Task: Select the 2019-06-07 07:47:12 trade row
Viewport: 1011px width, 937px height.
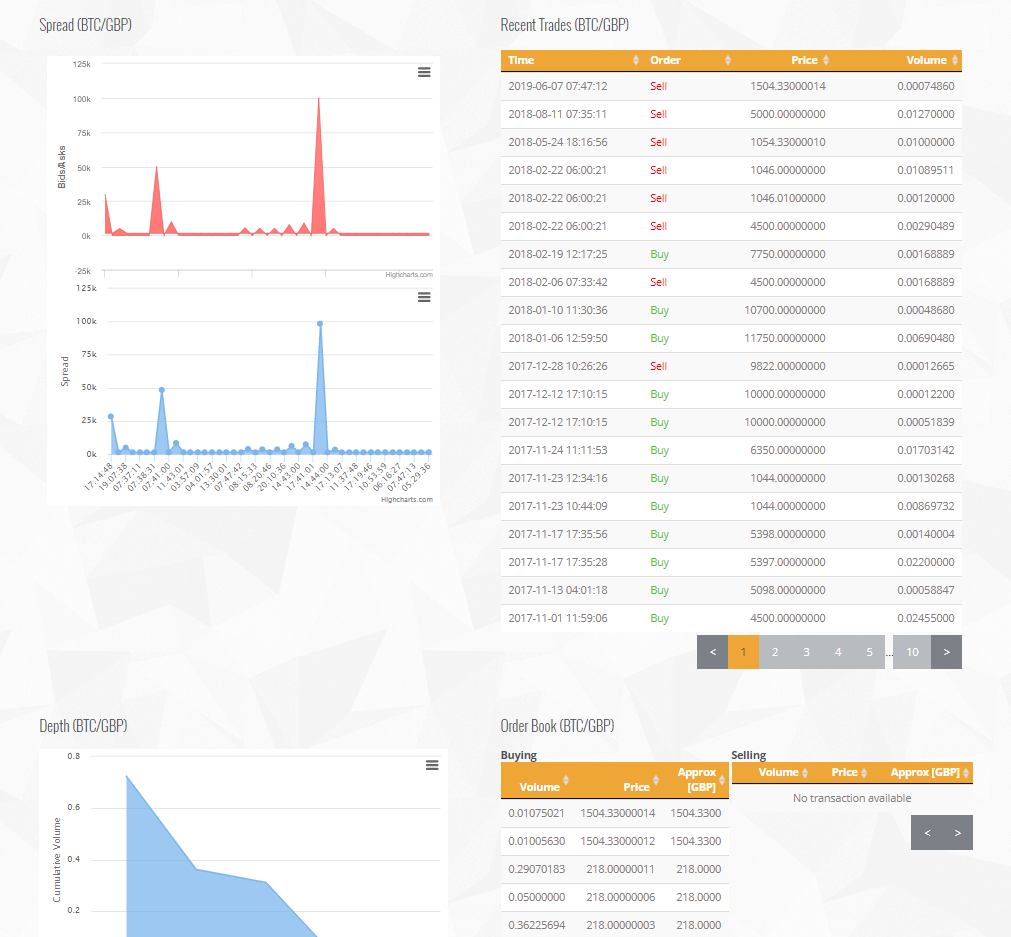Action: [x=730, y=86]
